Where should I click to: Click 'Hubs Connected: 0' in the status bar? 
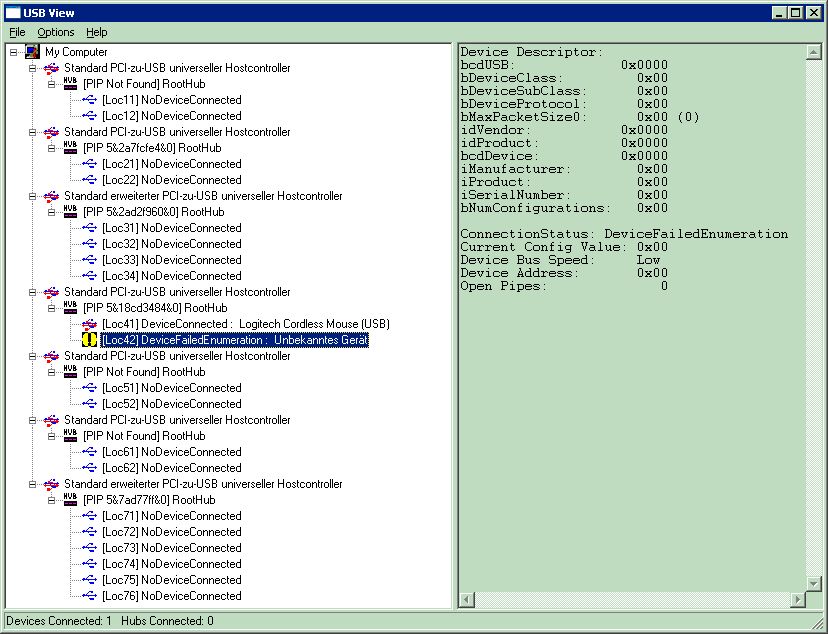coord(167,621)
